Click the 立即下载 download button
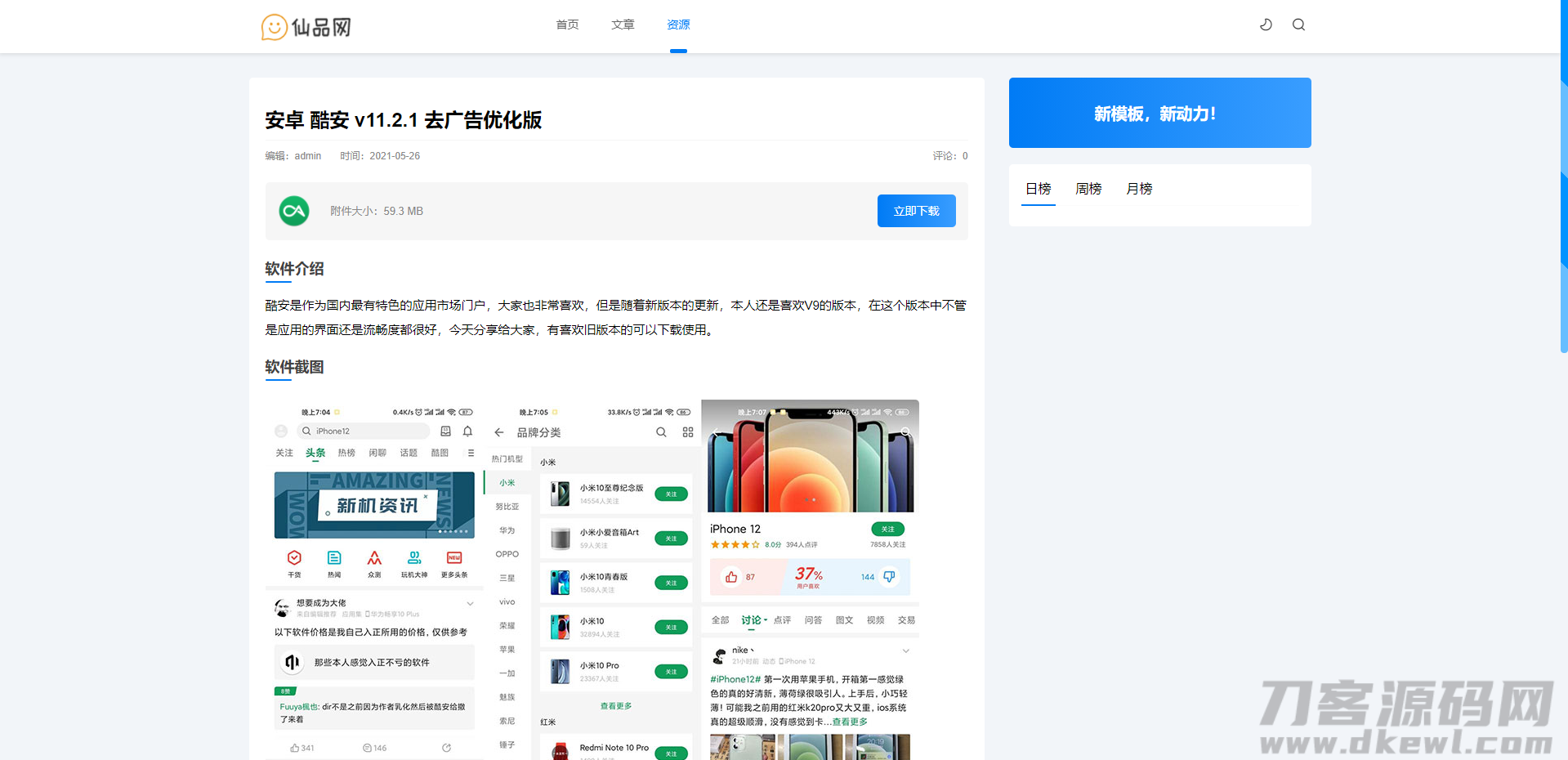This screenshot has width=1568, height=760. pos(916,211)
